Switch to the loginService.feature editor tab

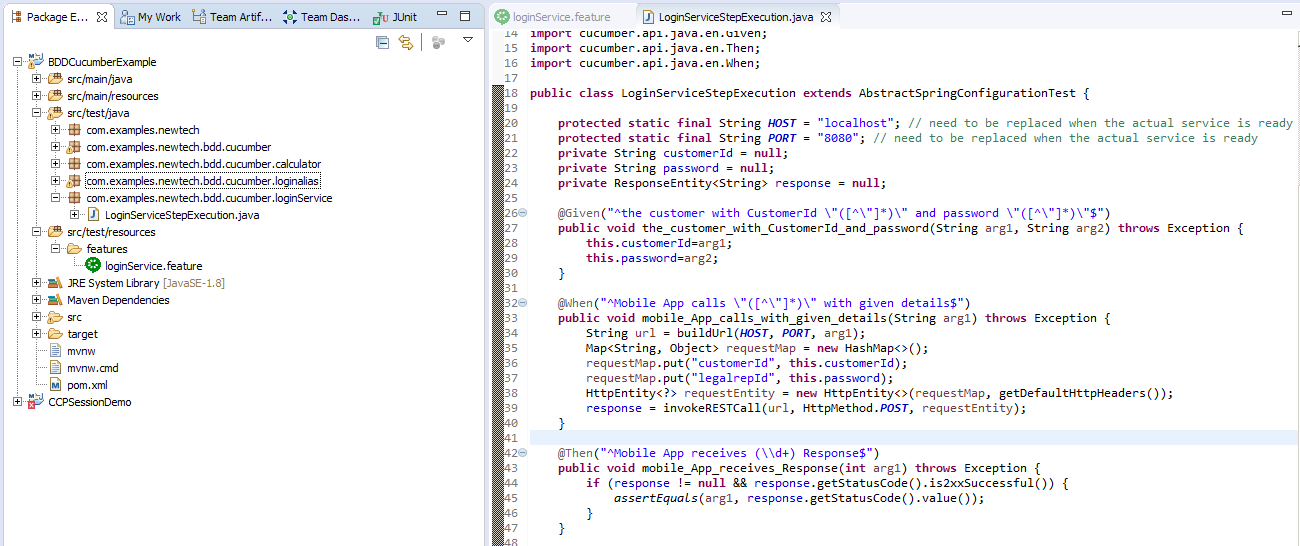[552, 17]
